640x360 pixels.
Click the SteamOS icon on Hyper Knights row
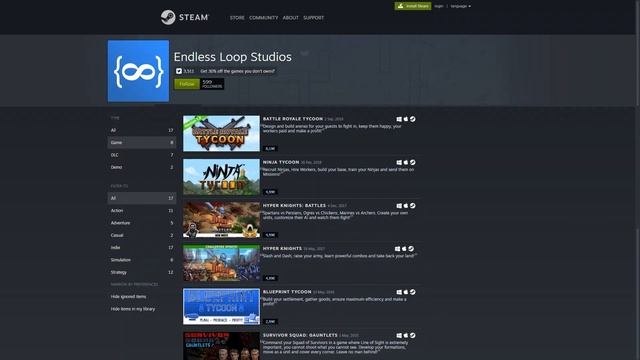(411, 249)
